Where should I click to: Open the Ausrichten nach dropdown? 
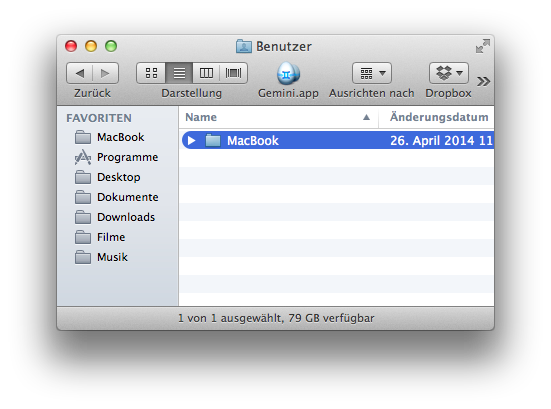coord(372,73)
